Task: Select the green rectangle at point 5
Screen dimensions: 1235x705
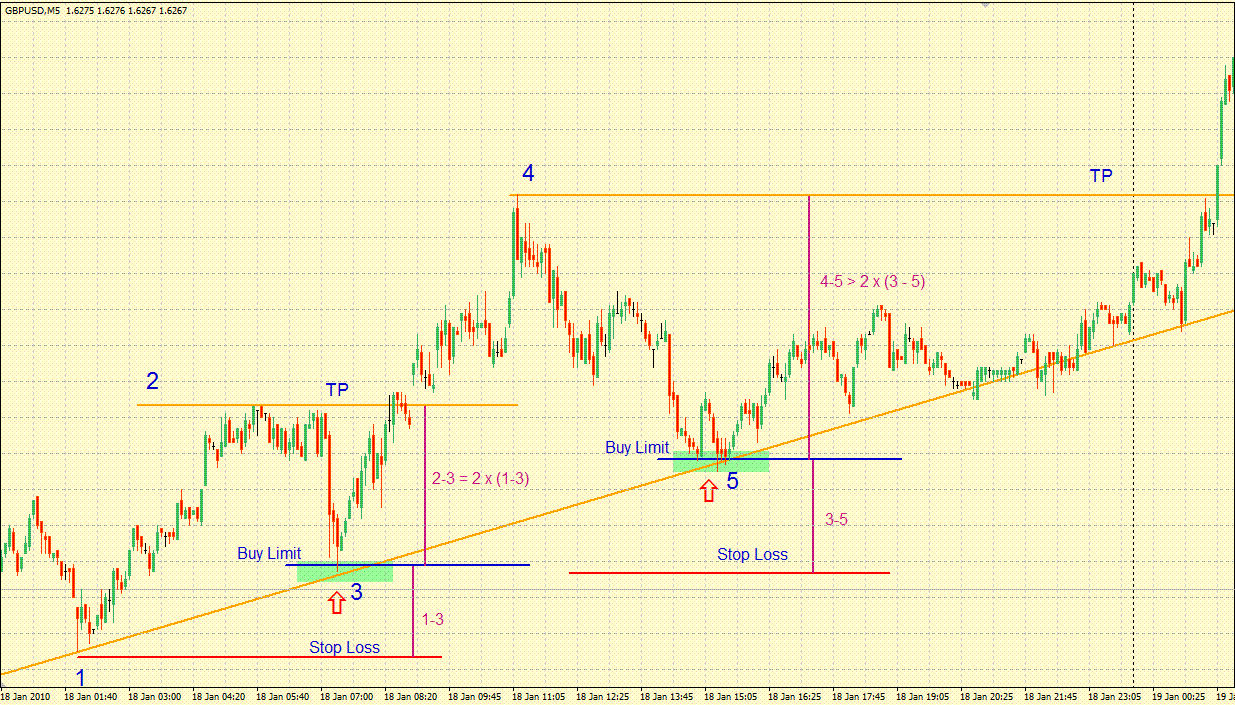Action: pyautogui.click(x=721, y=462)
